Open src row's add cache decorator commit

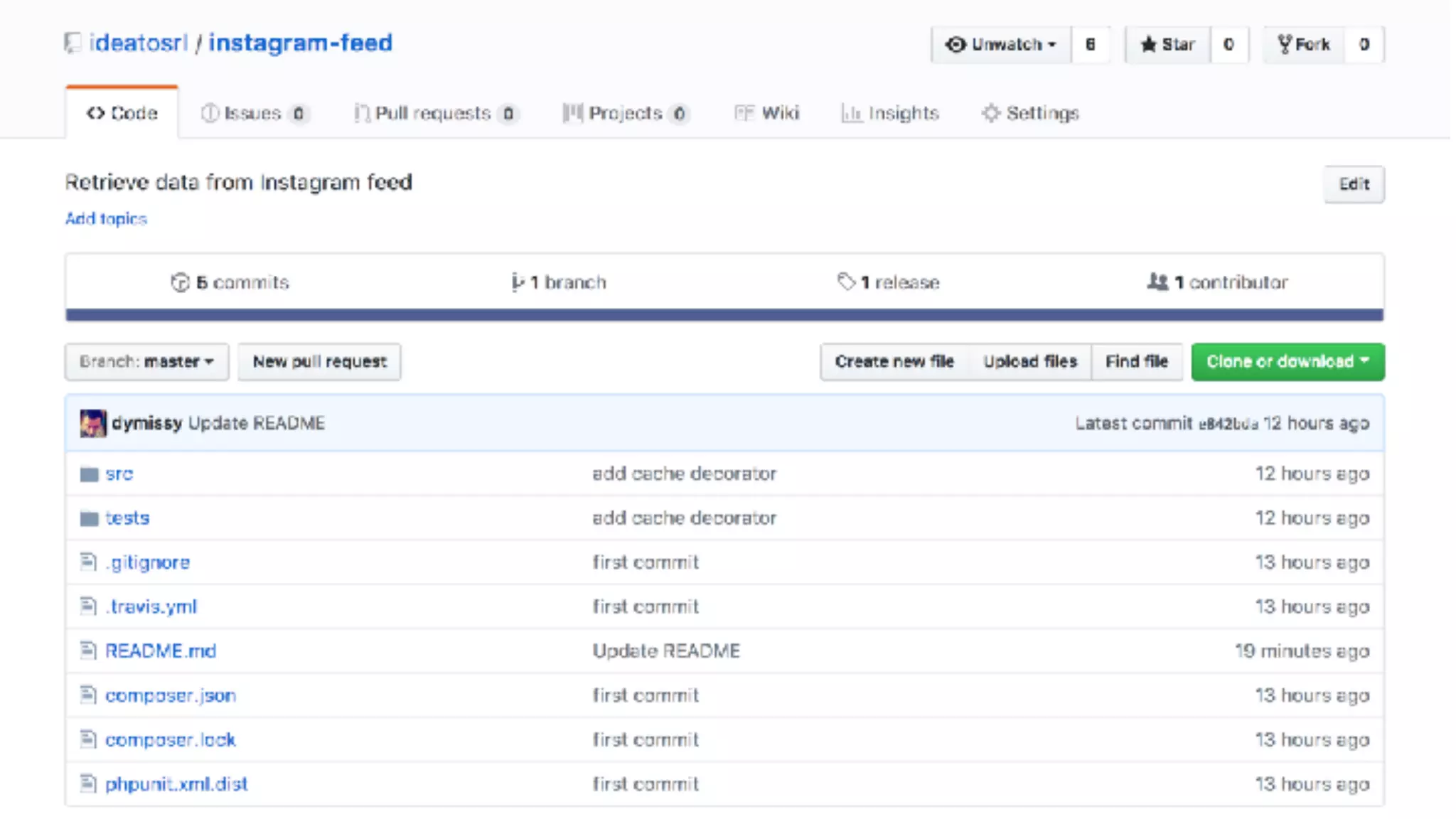point(685,474)
